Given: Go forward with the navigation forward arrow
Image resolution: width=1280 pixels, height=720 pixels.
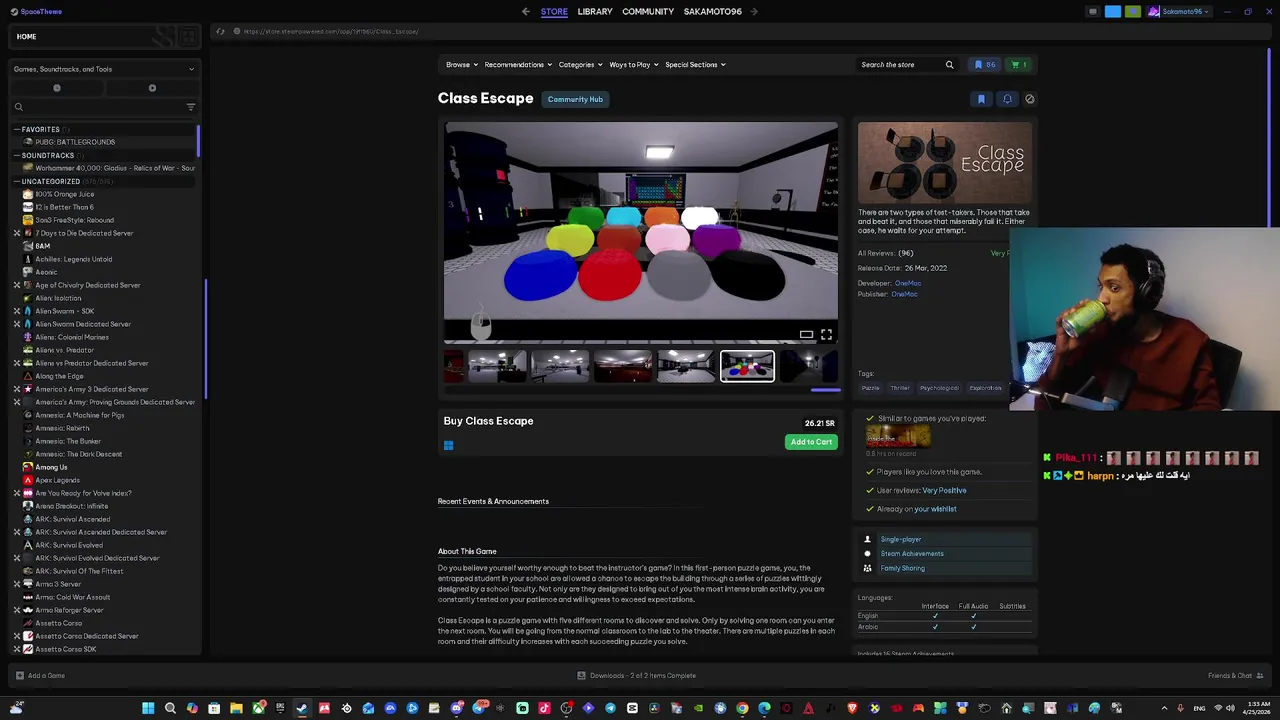Looking at the screenshot, I should tap(754, 12).
